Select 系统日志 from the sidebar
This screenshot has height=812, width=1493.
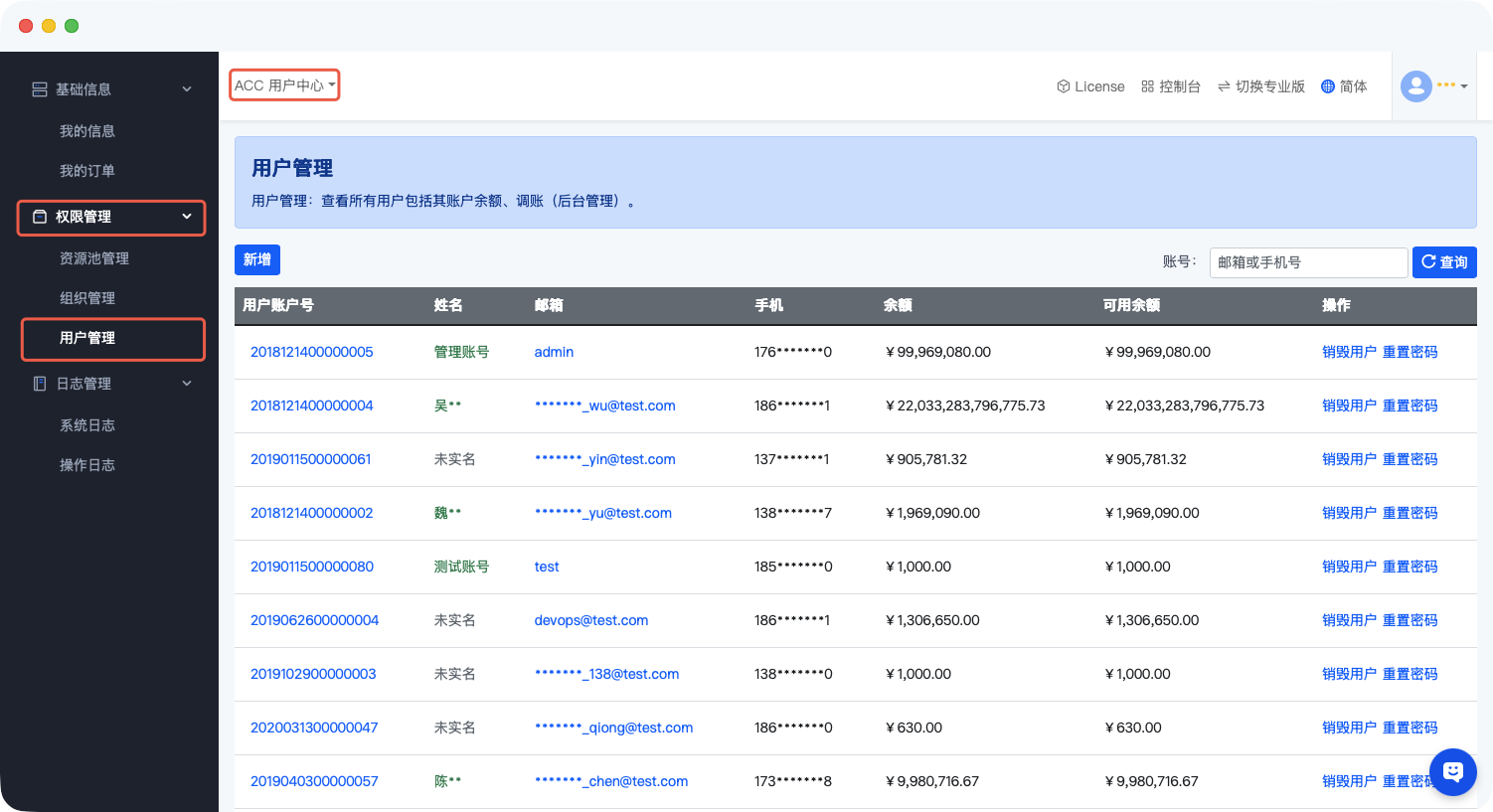[x=87, y=425]
